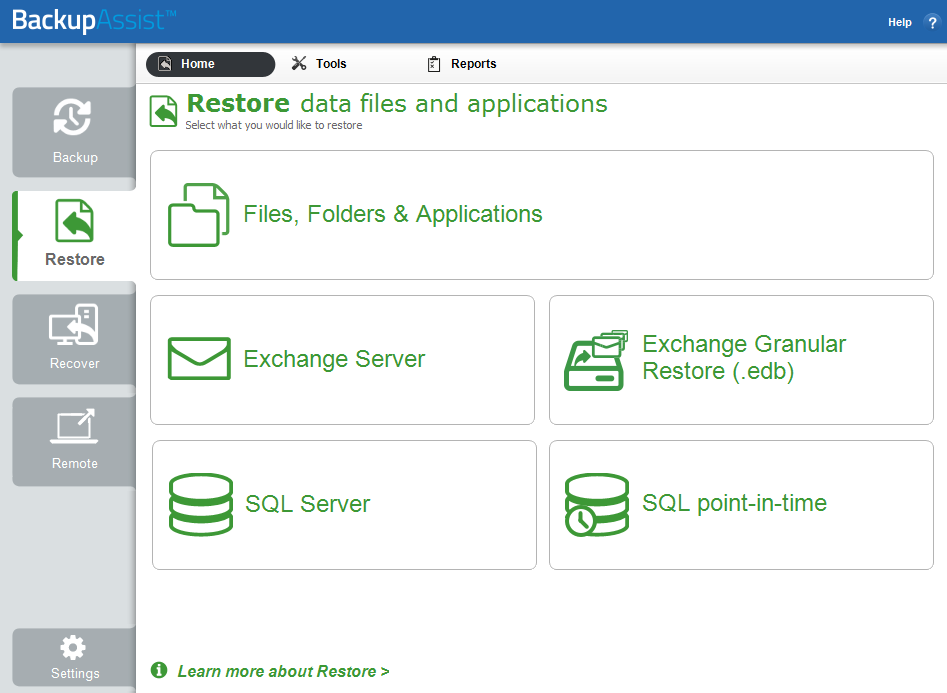
Task: Click the Exchange Server envelope icon
Action: pos(199,358)
